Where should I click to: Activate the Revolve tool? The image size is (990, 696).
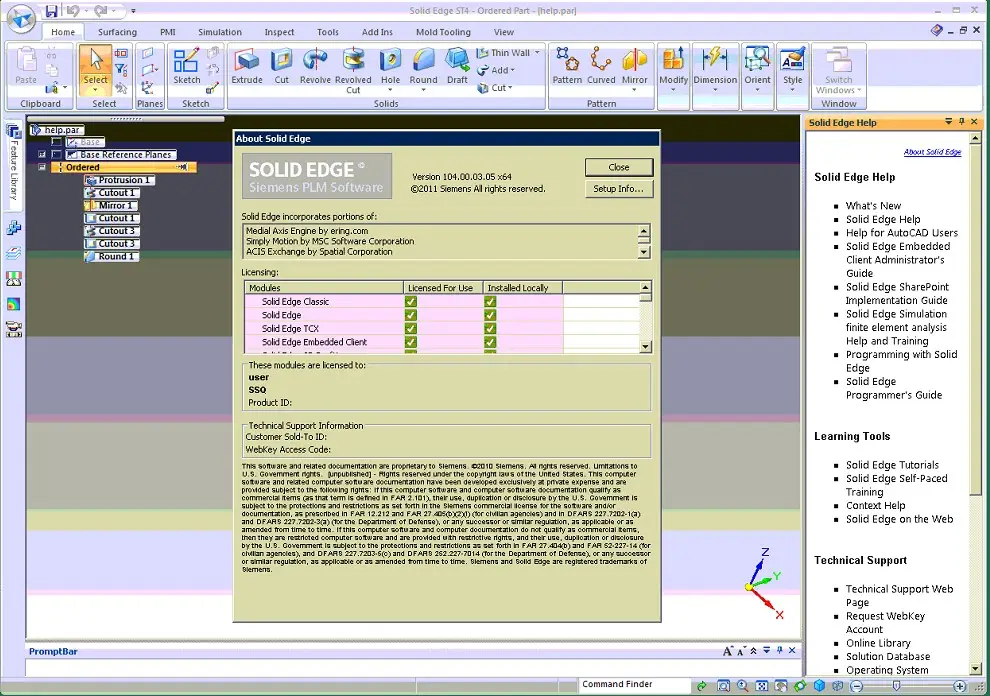tap(315, 66)
